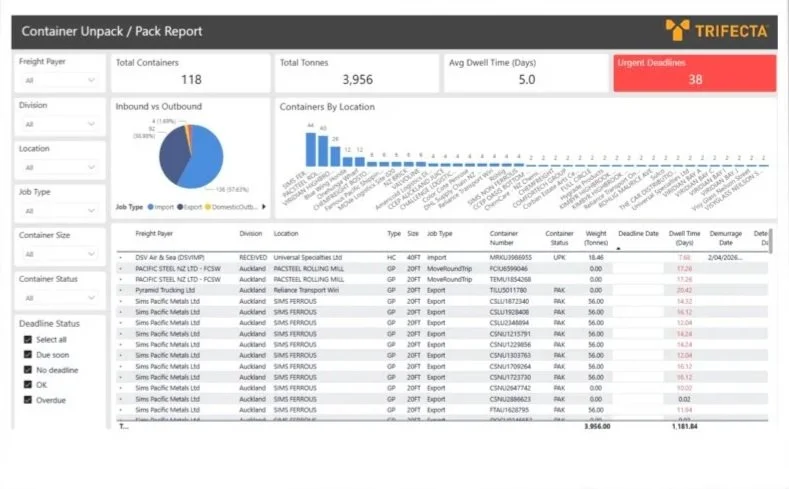
Task: Click the 'Container Unpack / Pack Report' title
Action: [x=112, y=31]
